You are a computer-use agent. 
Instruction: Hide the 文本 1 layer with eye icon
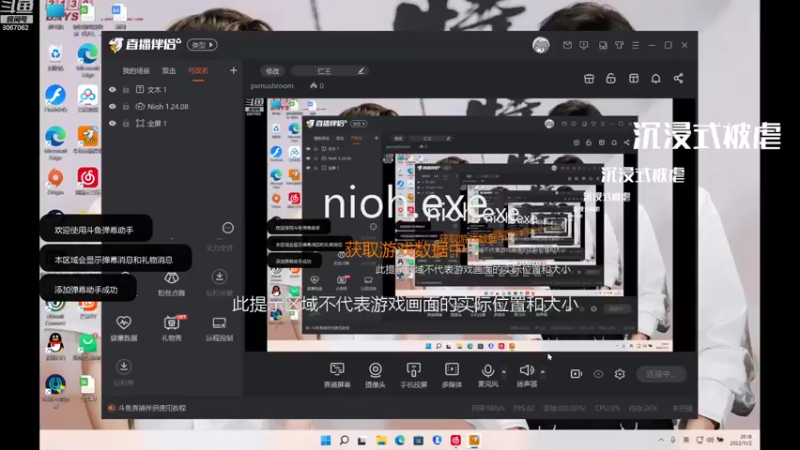[113, 89]
